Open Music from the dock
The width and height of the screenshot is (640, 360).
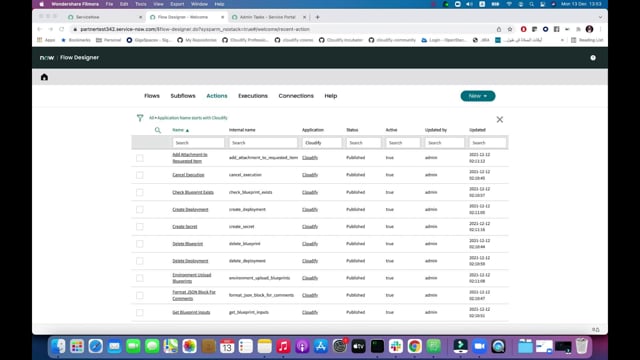(283, 346)
